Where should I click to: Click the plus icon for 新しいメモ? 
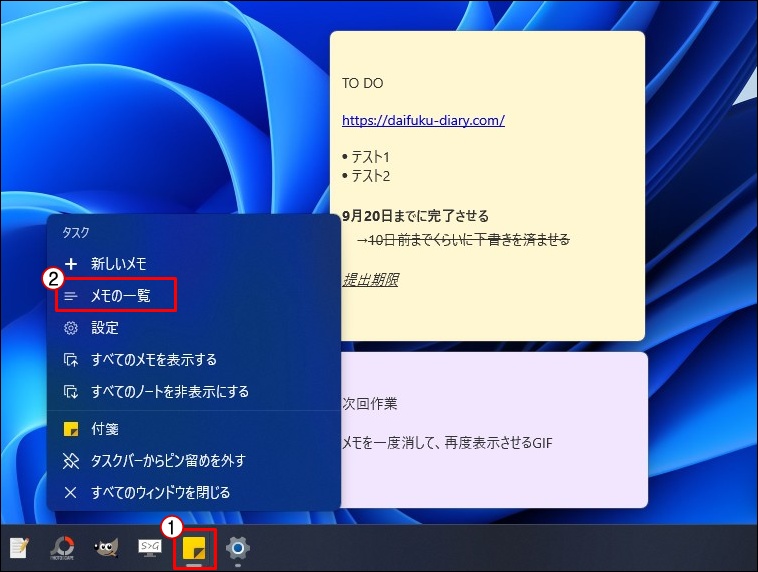[x=70, y=264]
